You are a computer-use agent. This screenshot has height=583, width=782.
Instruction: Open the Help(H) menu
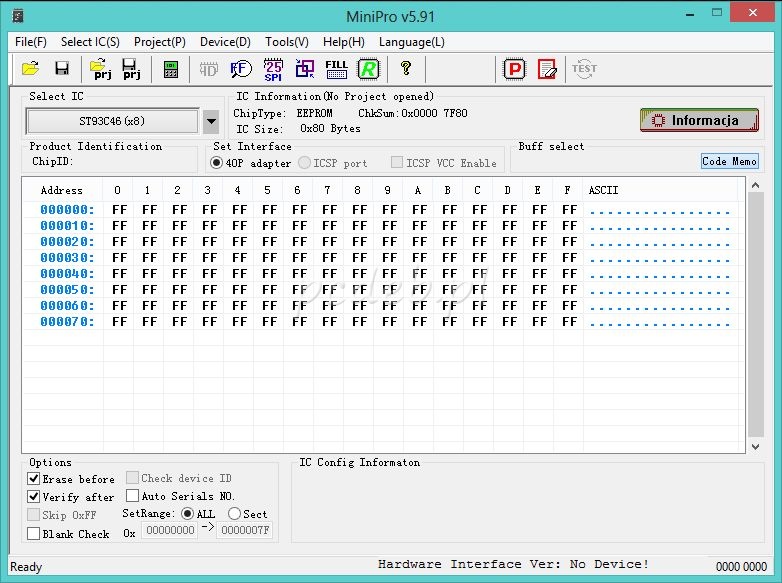[344, 42]
